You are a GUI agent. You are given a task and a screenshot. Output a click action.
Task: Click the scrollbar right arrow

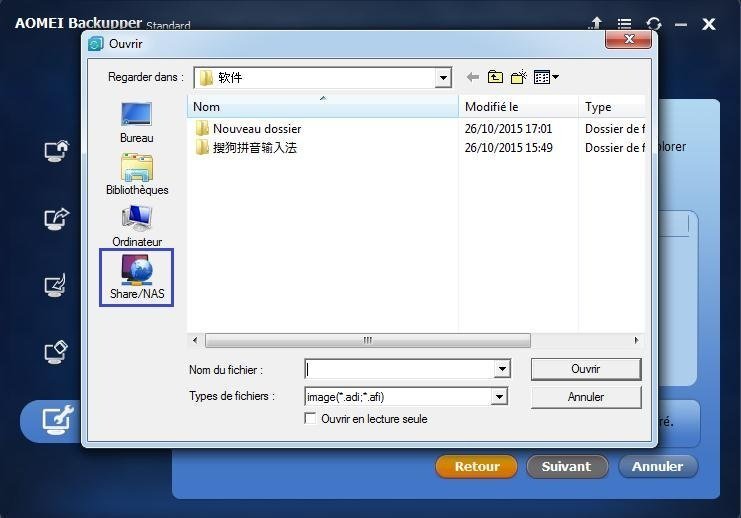(637, 340)
